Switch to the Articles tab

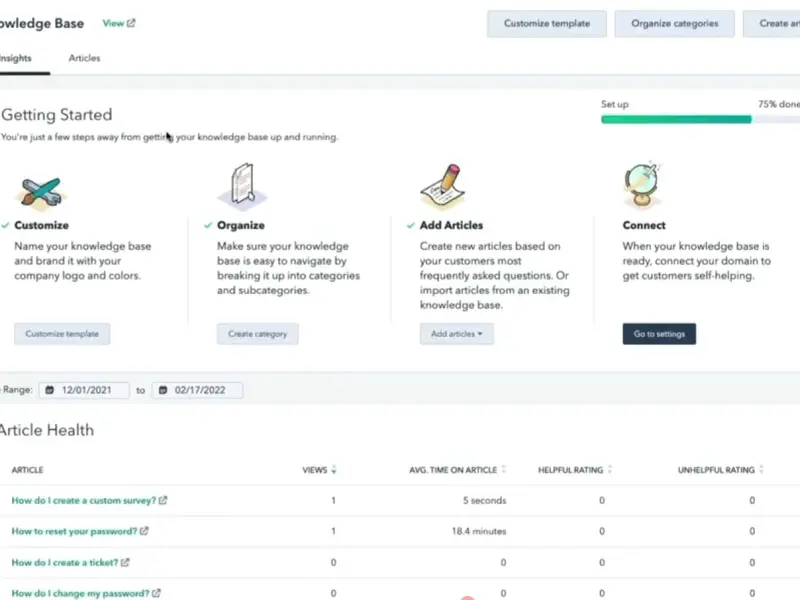84,58
